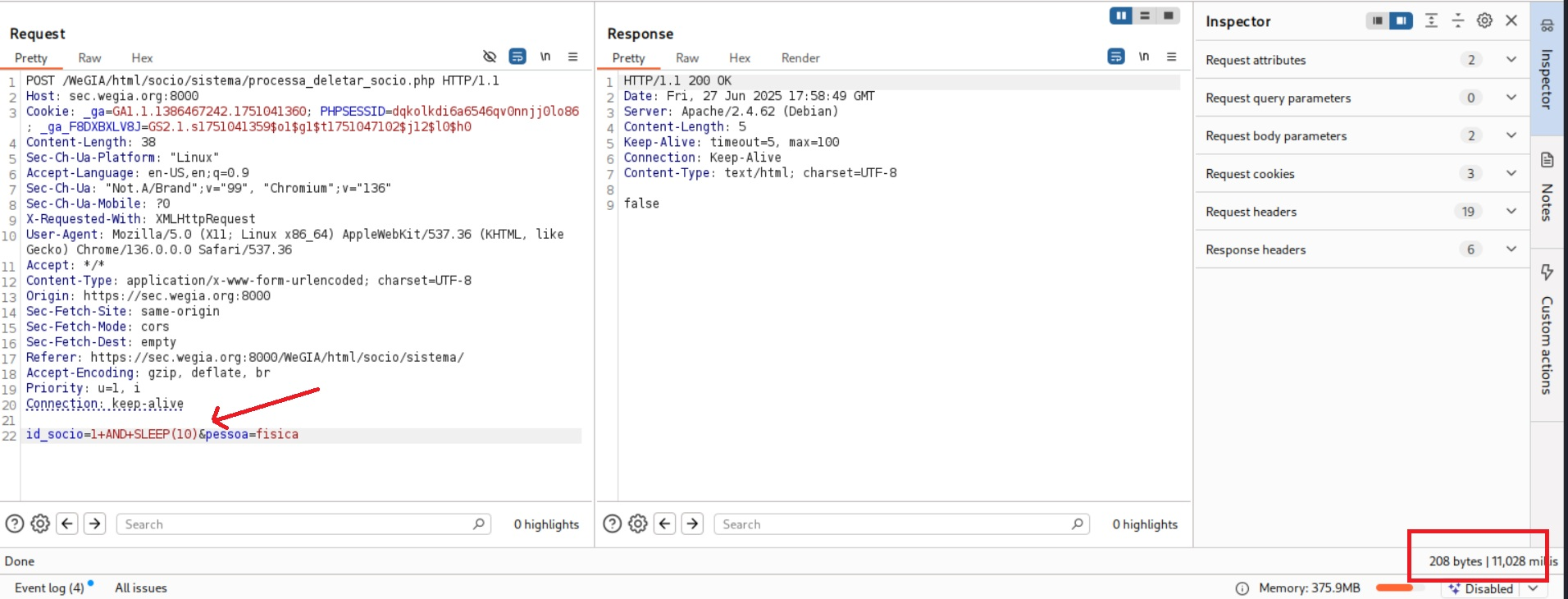Expand Request query parameters section
Viewport: 1568px width, 599px height.
1511,98
